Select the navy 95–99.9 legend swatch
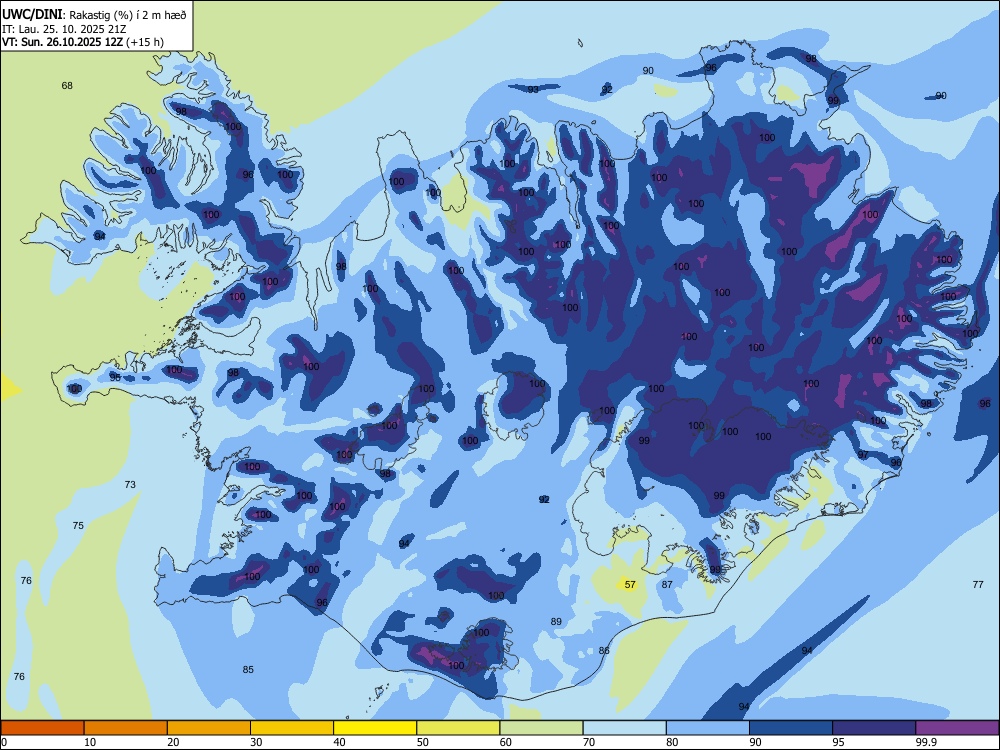The width and height of the screenshot is (1000, 750). (874, 728)
